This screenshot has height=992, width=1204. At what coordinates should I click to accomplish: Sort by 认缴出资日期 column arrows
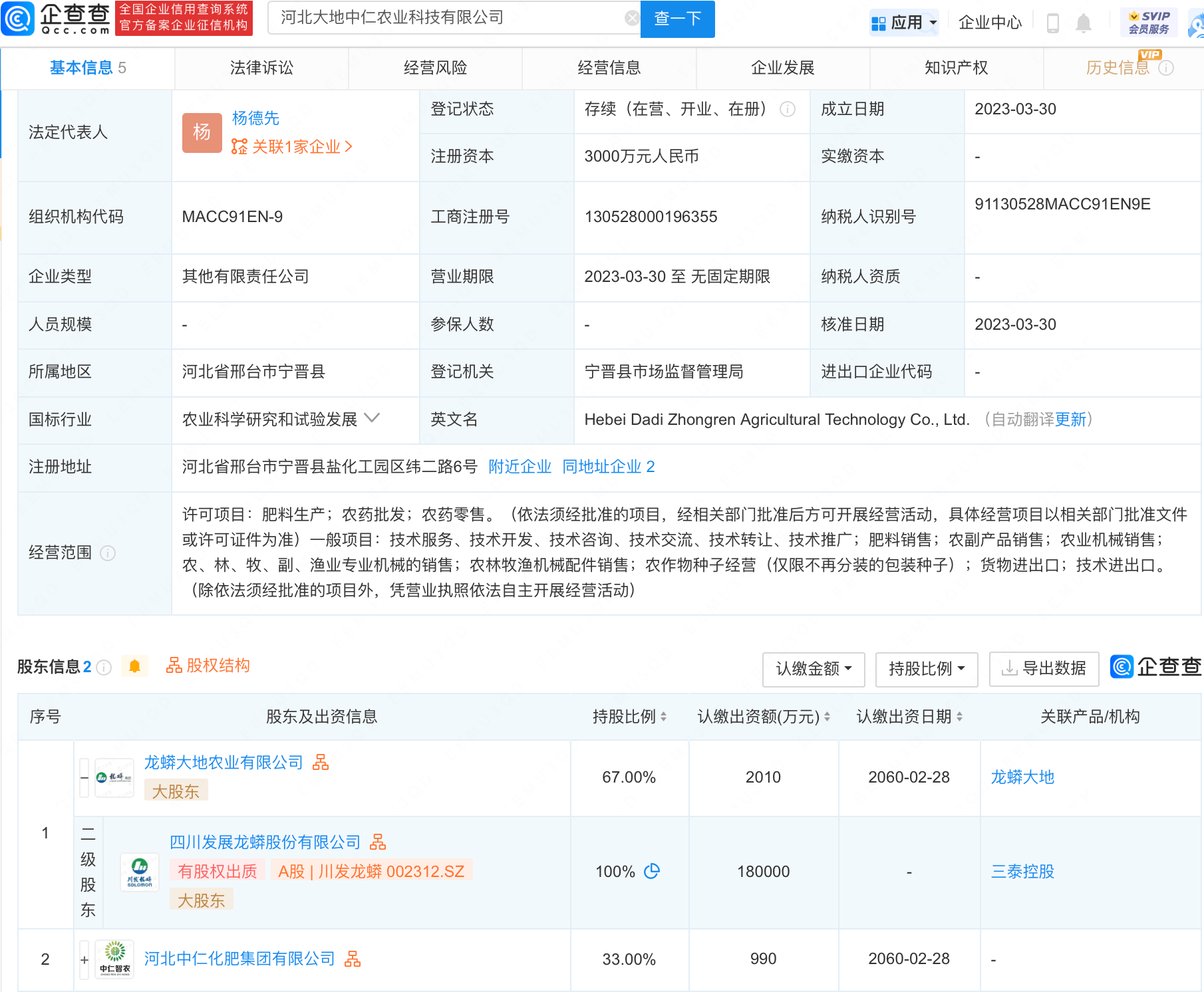pos(959,717)
